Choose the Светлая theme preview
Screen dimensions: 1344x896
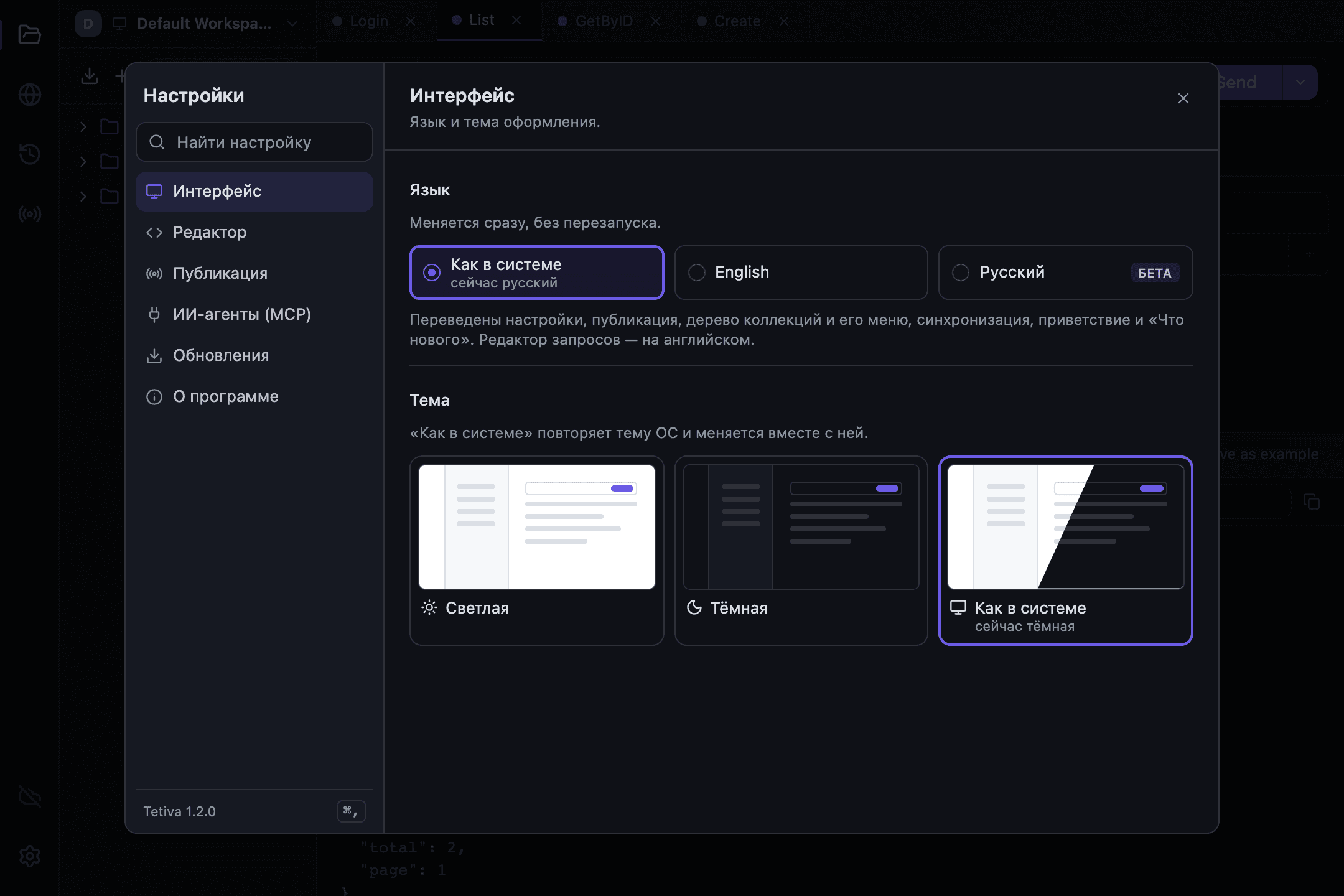537,551
